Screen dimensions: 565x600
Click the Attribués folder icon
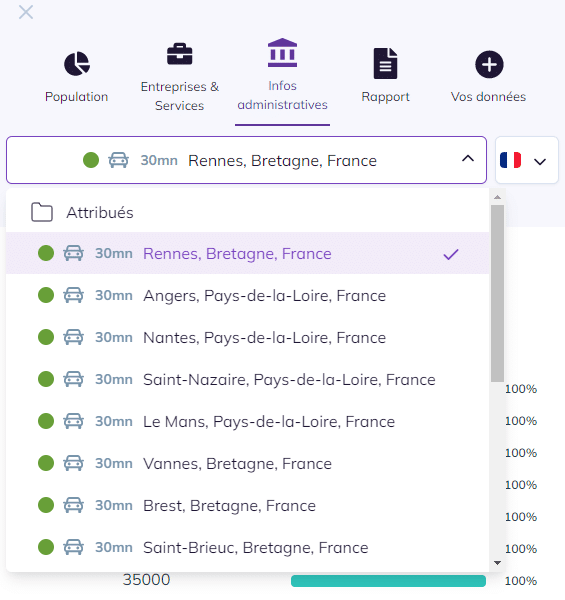click(x=42, y=212)
